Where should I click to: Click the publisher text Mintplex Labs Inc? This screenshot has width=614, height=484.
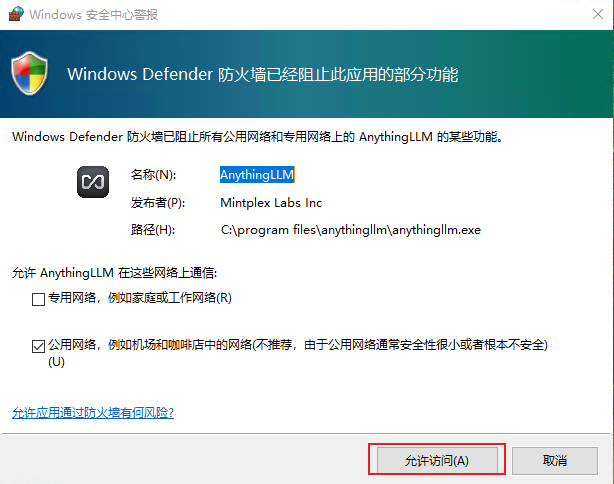pyautogui.click(x=271, y=202)
